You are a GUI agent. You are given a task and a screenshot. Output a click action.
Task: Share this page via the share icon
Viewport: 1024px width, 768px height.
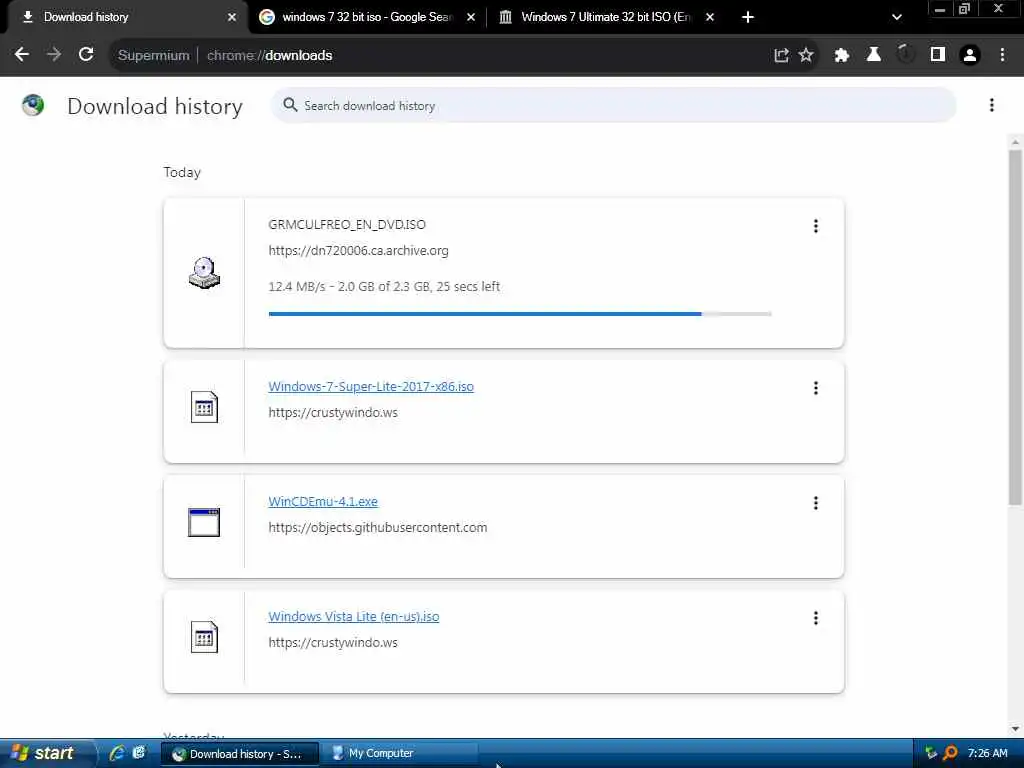(781, 56)
